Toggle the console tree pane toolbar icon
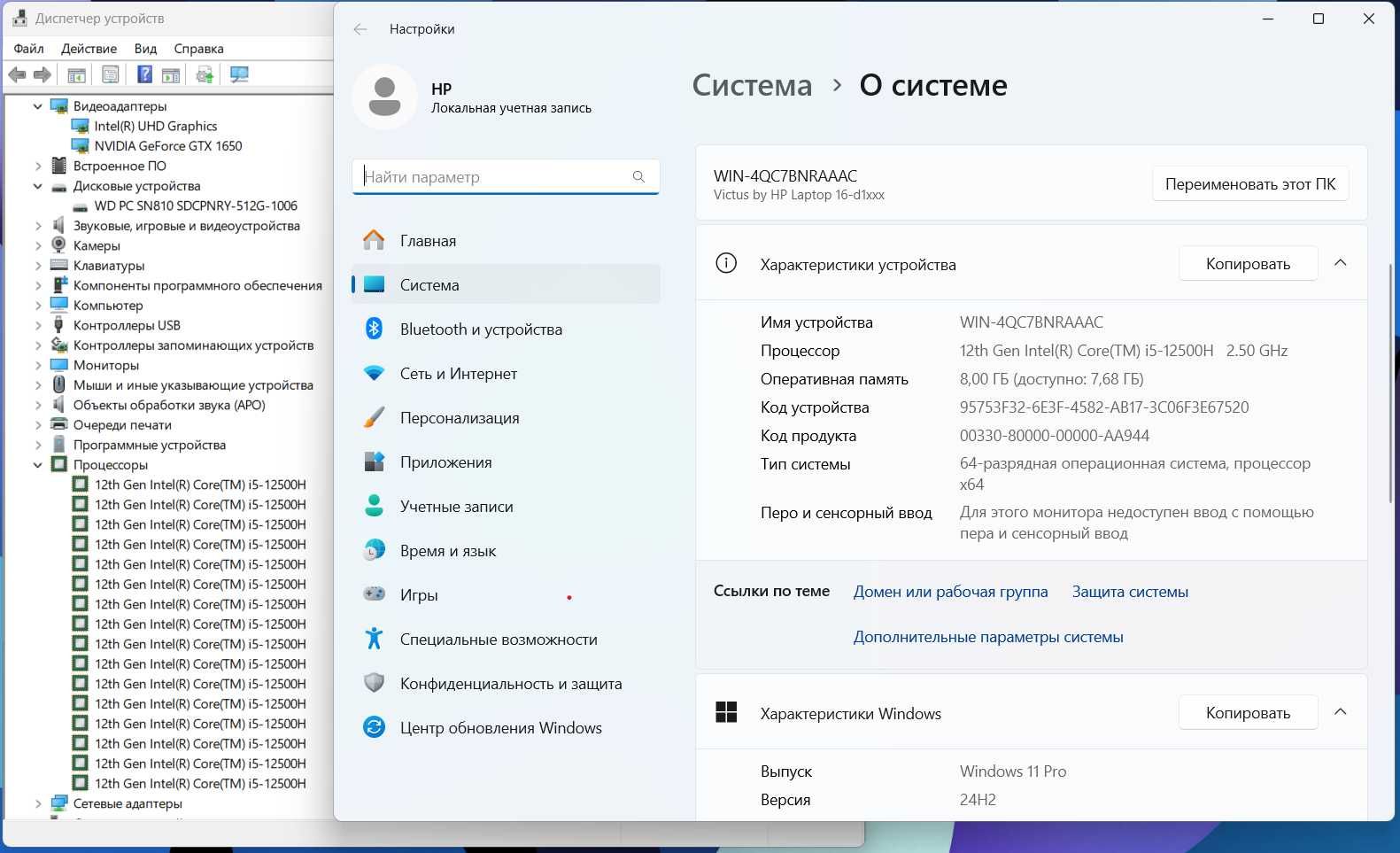Image resolution: width=1400 pixels, height=853 pixels. [x=77, y=75]
